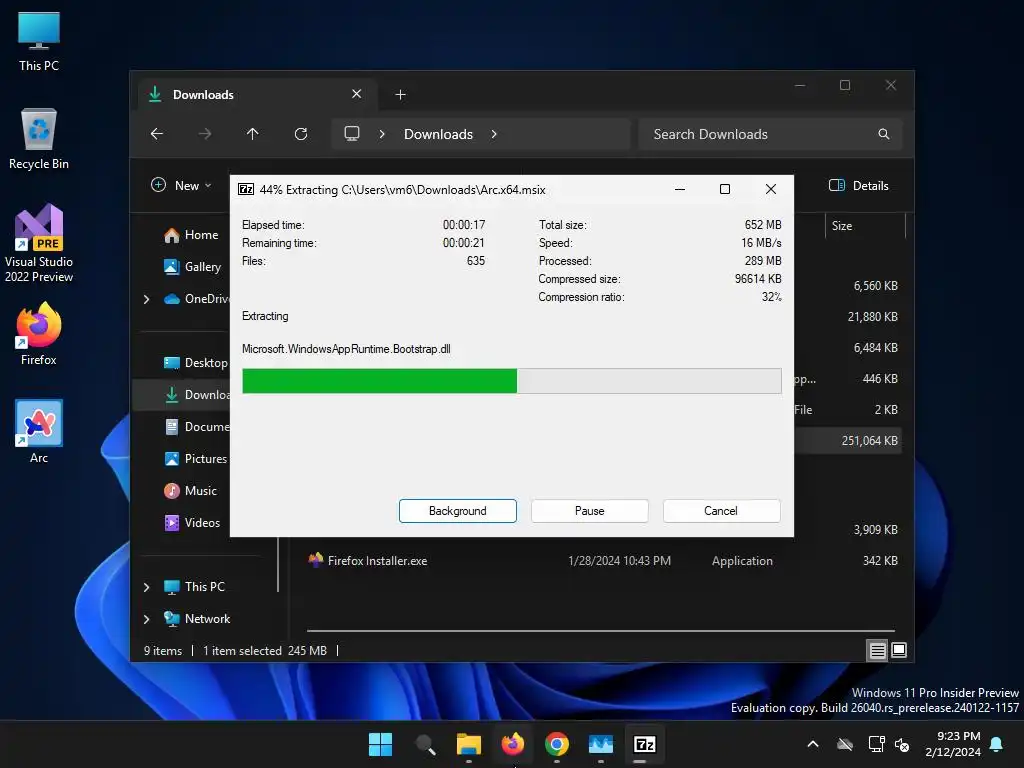1024x768 pixels.
Task: Cancel the 7-Zip extraction
Action: coord(721,511)
